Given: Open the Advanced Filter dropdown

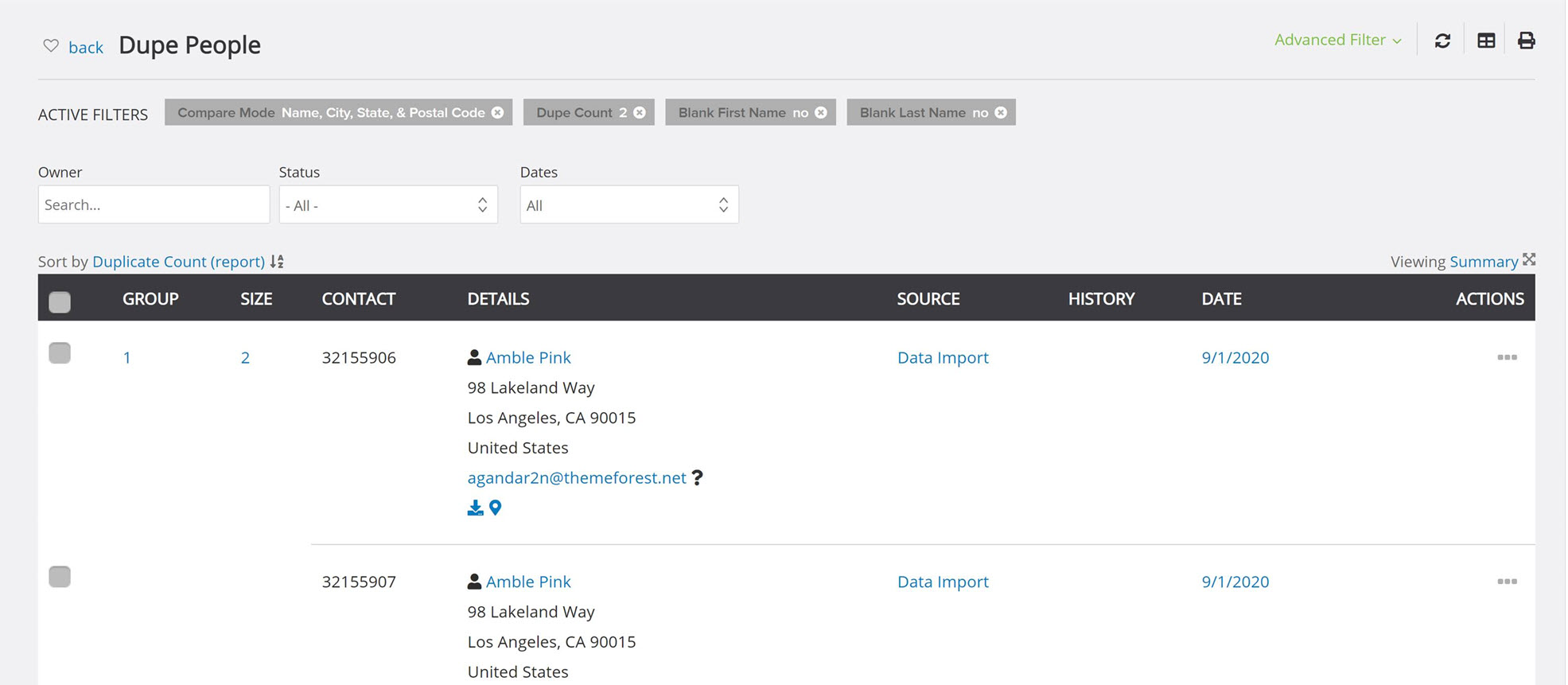Looking at the screenshot, I should pyautogui.click(x=1338, y=40).
